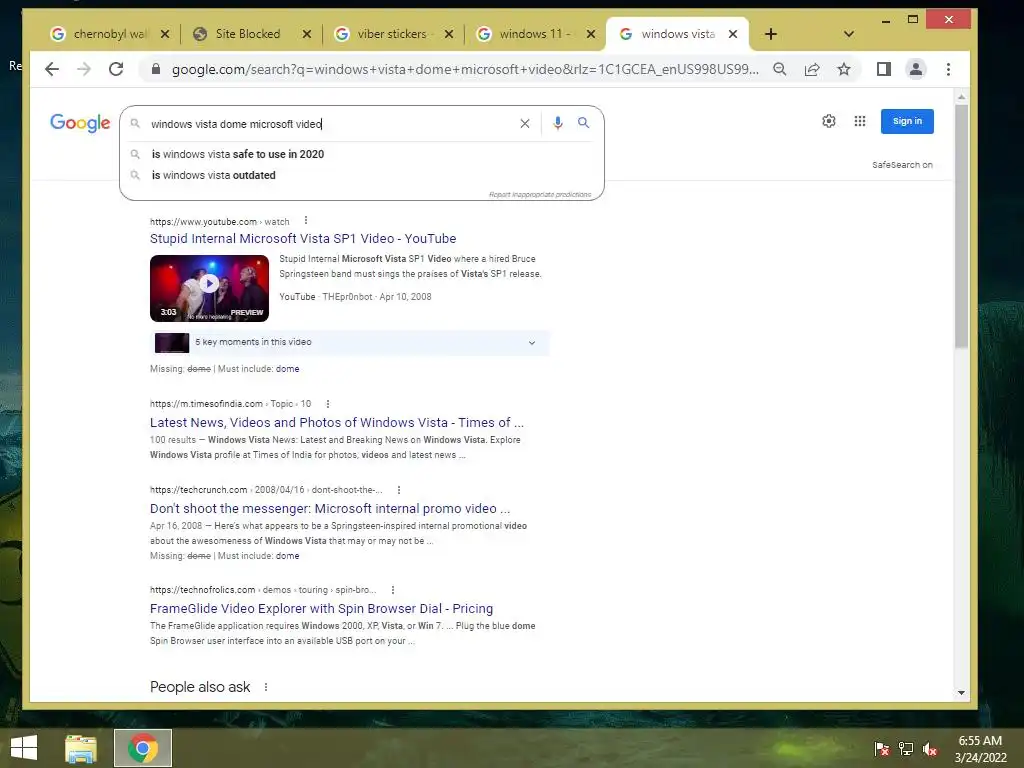Open People also ask options menu

coord(266,687)
